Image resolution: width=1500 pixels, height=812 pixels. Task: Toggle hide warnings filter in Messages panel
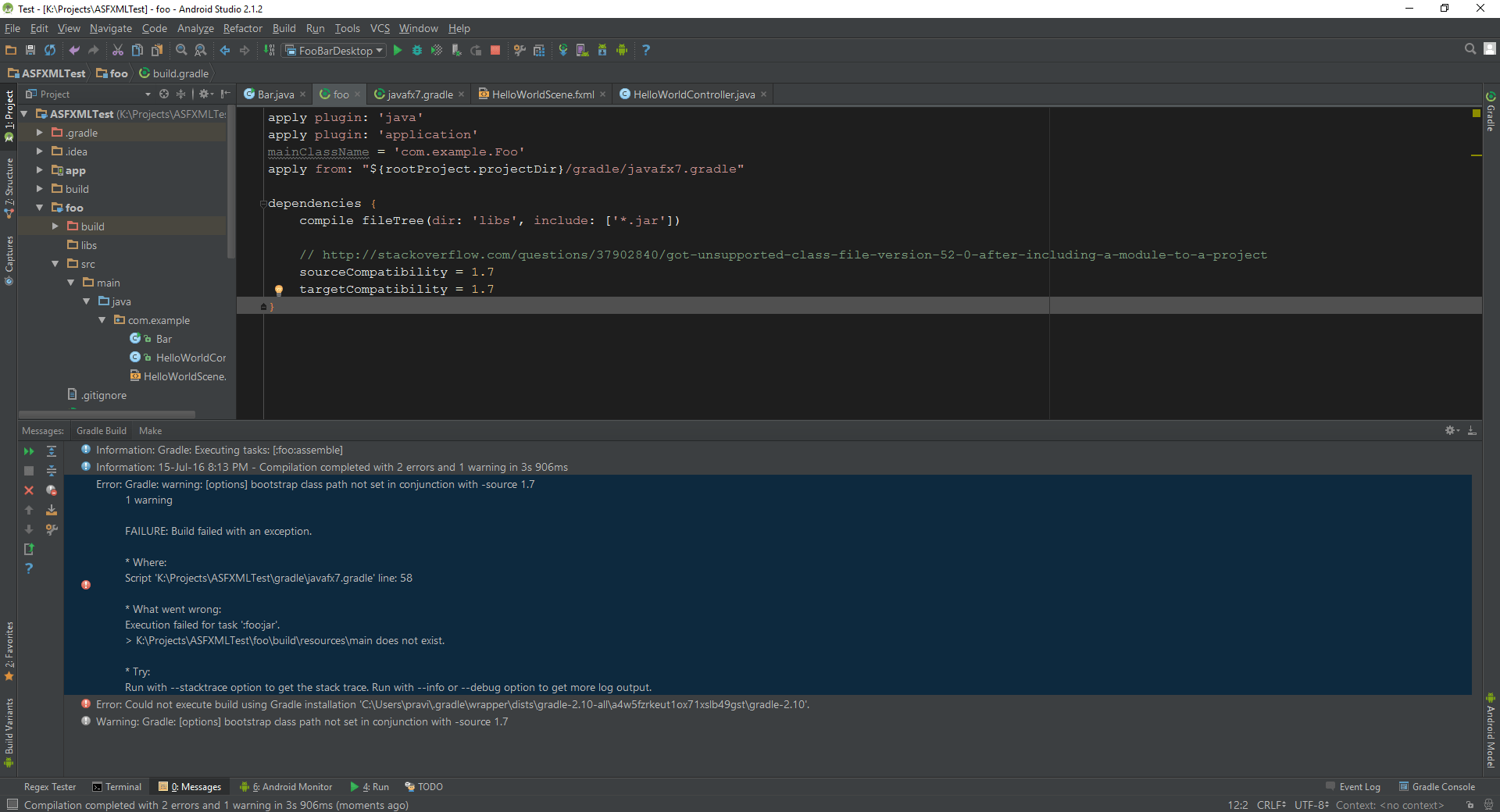(52, 490)
